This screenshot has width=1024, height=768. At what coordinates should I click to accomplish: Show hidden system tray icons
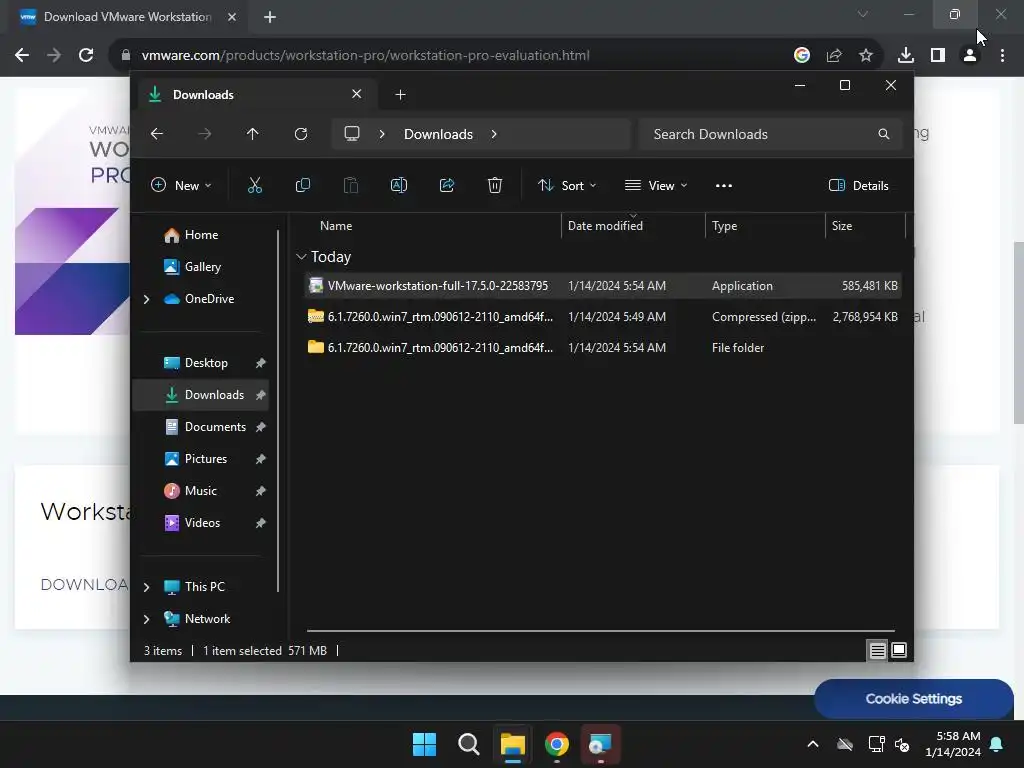[x=813, y=744]
